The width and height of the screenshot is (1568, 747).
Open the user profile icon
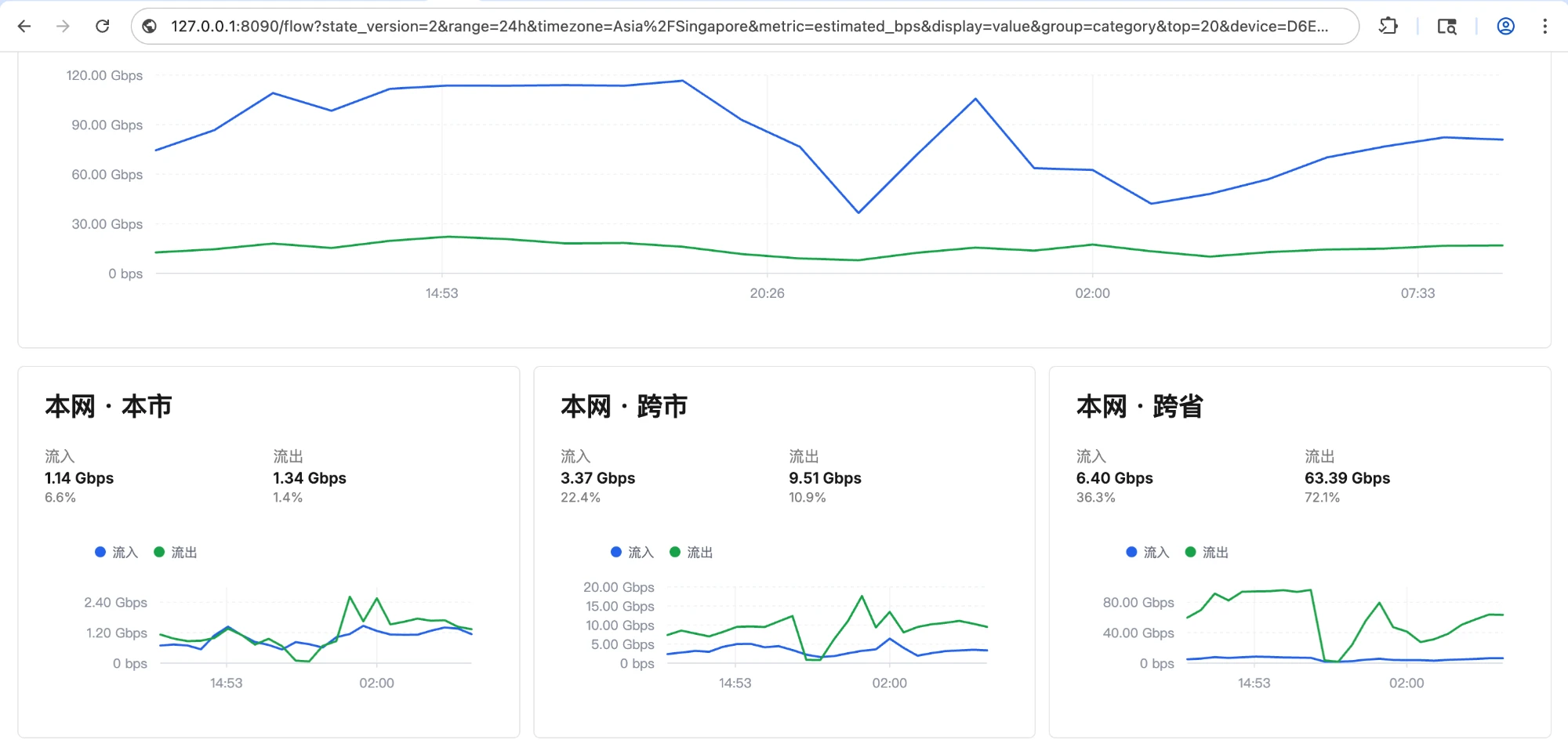(1505, 26)
